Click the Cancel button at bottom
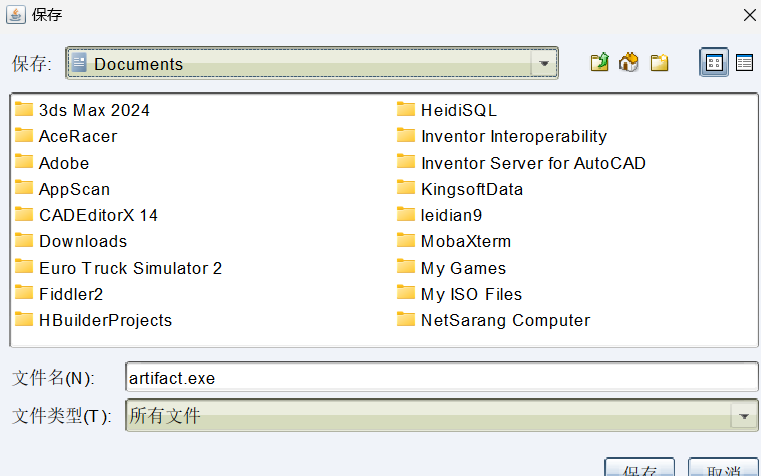Screen dimensions: 761x476 [x=723, y=468]
